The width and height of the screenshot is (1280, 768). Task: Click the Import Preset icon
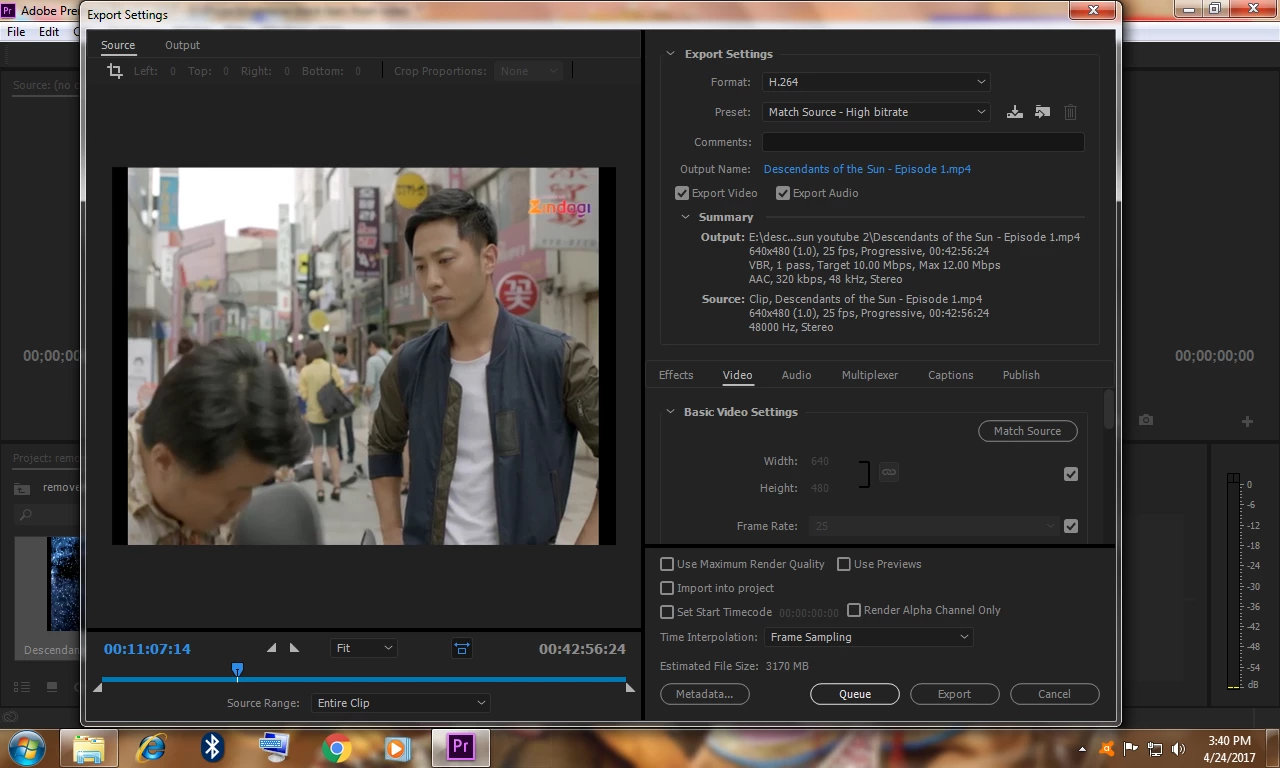pos(1042,112)
